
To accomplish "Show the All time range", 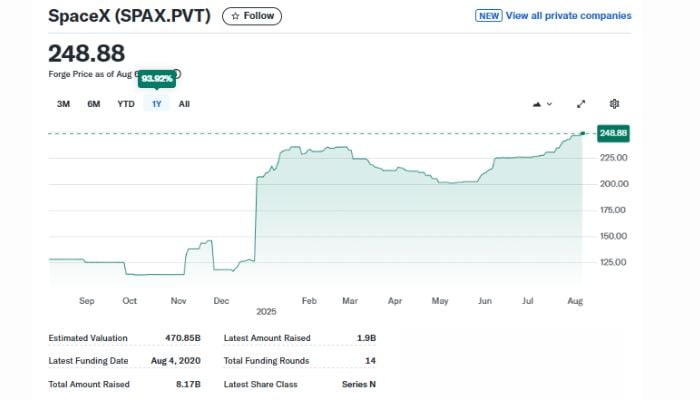I will pos(184,104).
